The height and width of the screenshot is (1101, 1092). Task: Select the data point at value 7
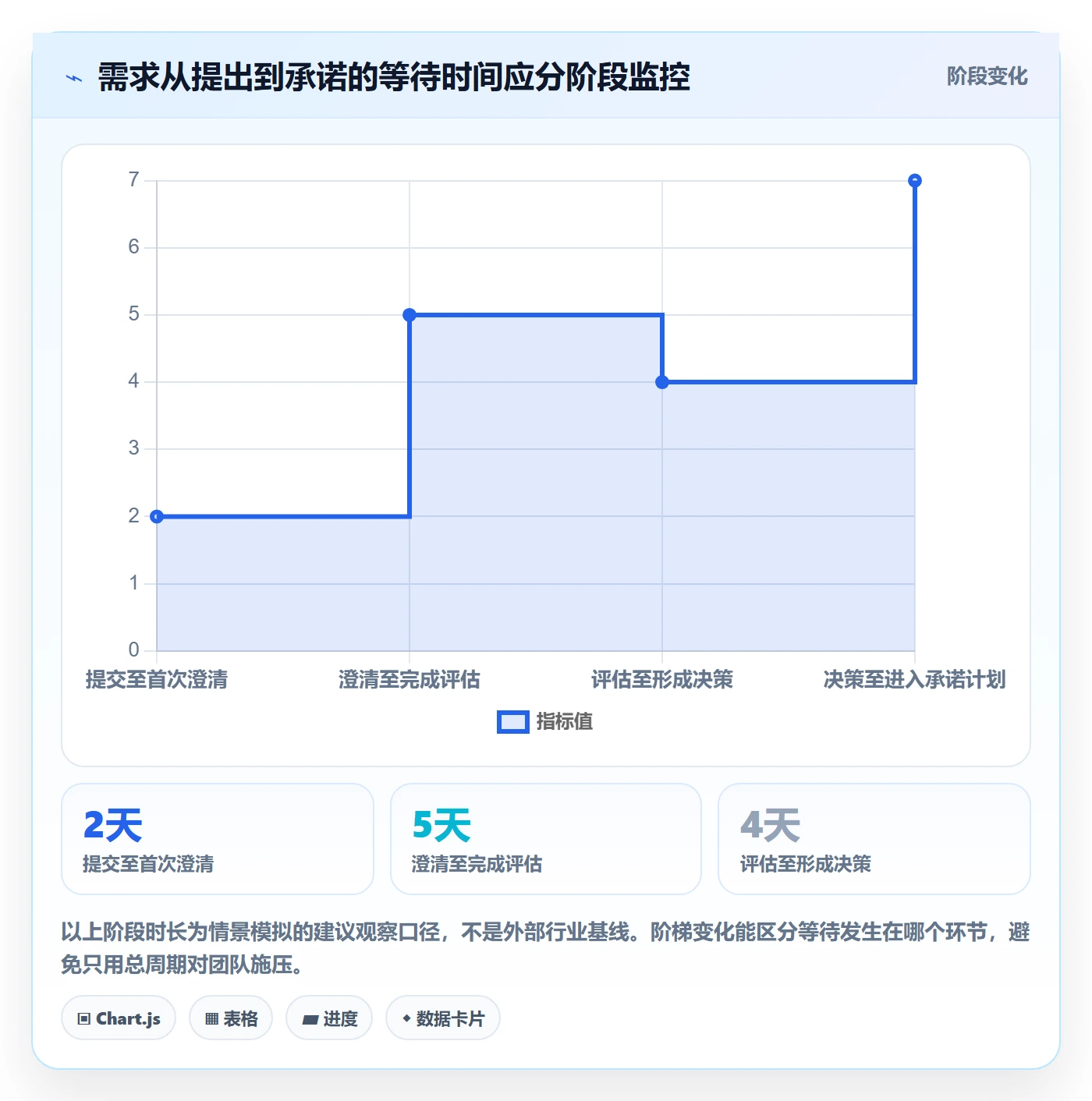(x=915, y=181)
